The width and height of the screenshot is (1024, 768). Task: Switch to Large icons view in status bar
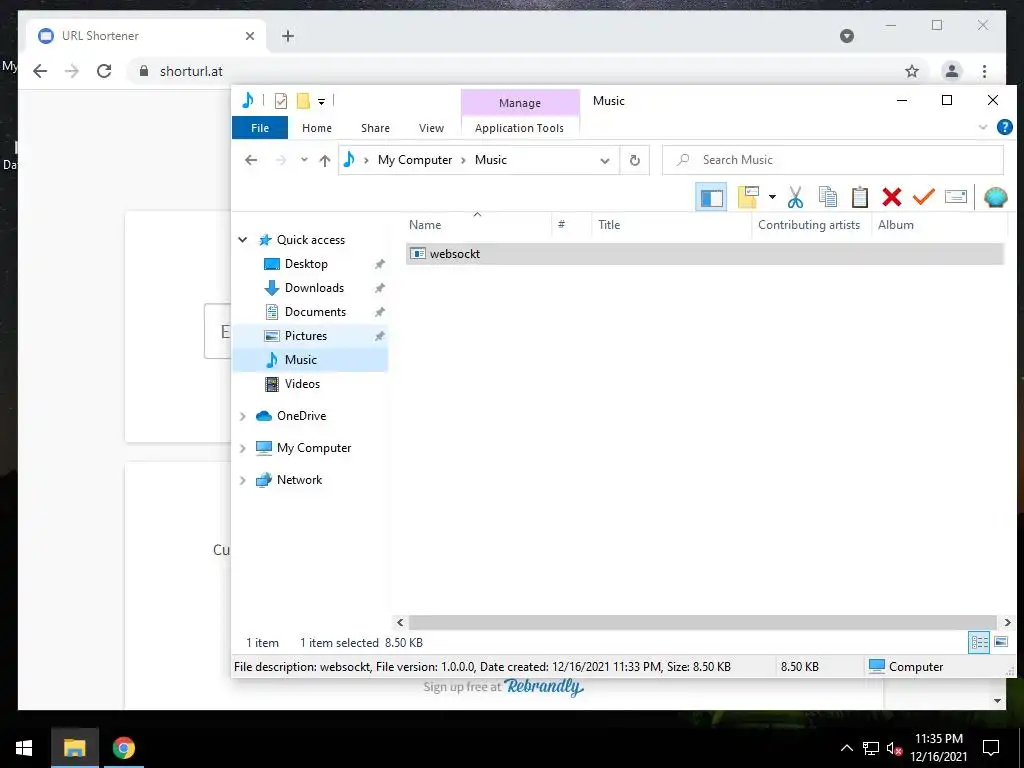(x=1000, y=643)
